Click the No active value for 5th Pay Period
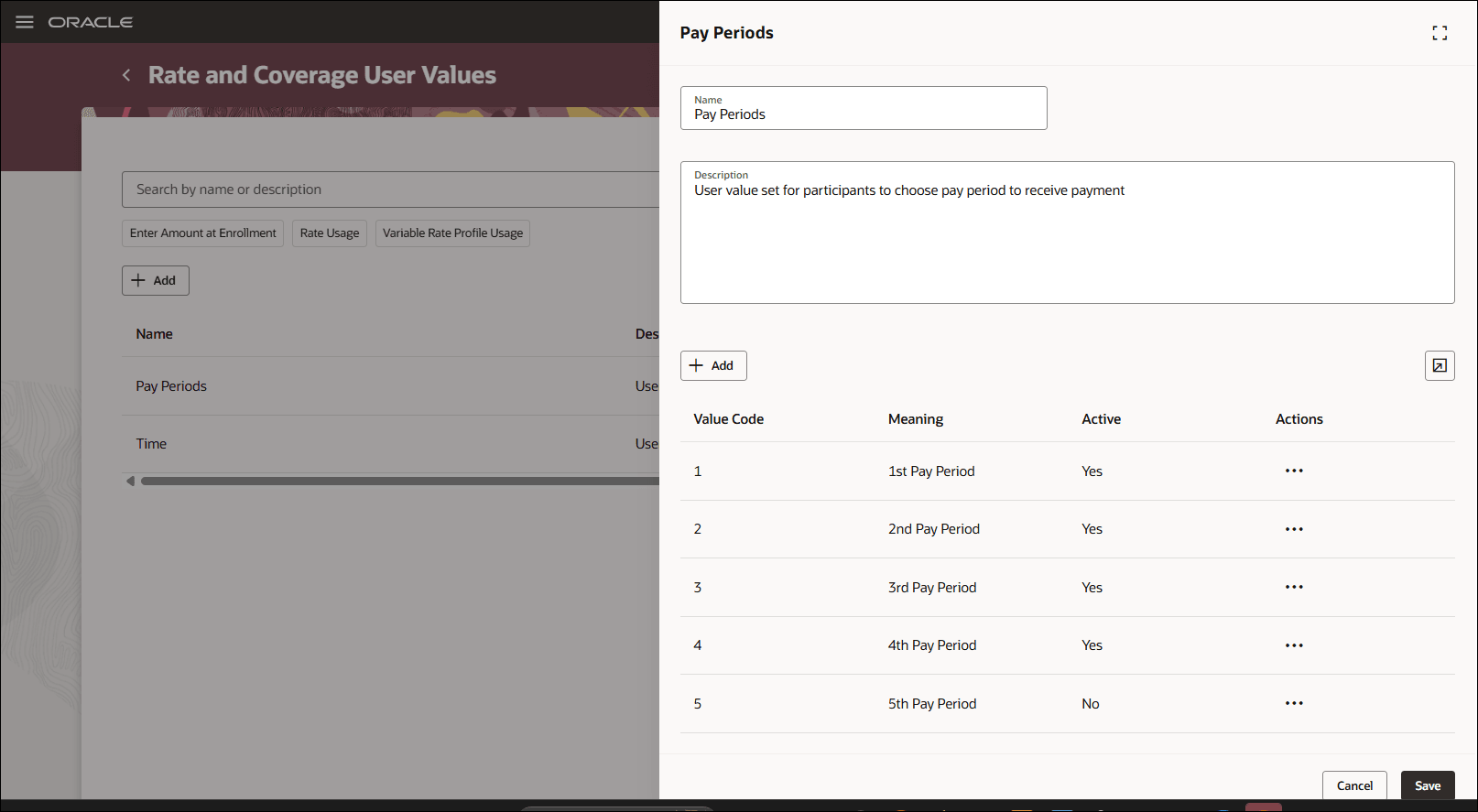The image size is (1478, 812). (x=1091, y=704)
